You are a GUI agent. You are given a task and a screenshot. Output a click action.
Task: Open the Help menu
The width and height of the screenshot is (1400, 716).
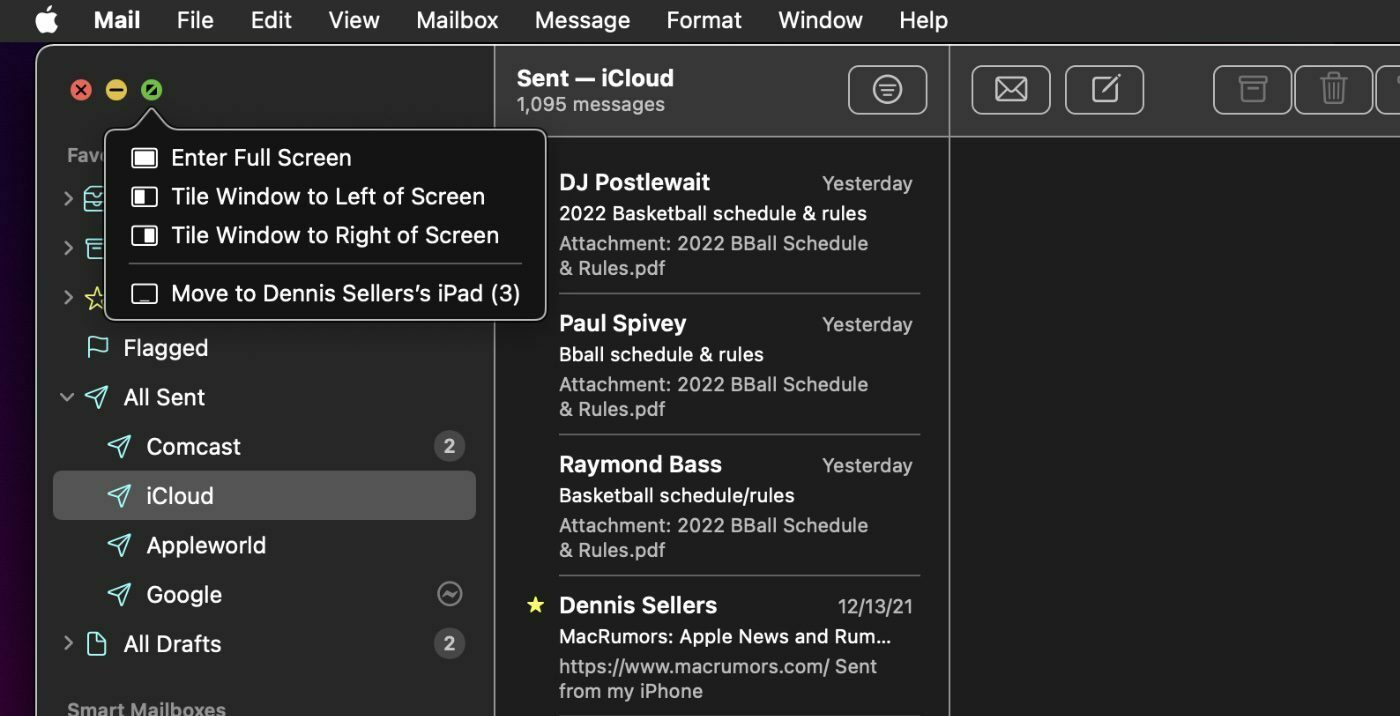tap(923, 20)
